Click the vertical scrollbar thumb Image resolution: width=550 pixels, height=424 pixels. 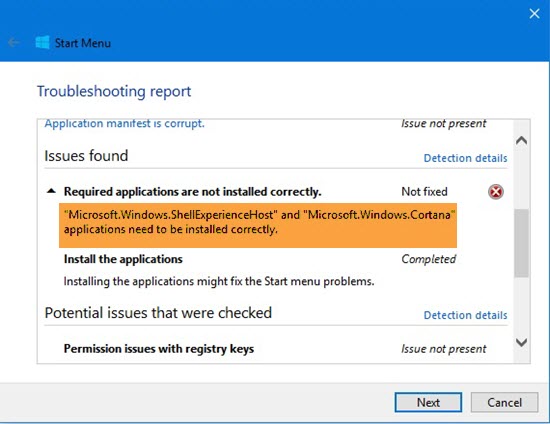(522, 243)
